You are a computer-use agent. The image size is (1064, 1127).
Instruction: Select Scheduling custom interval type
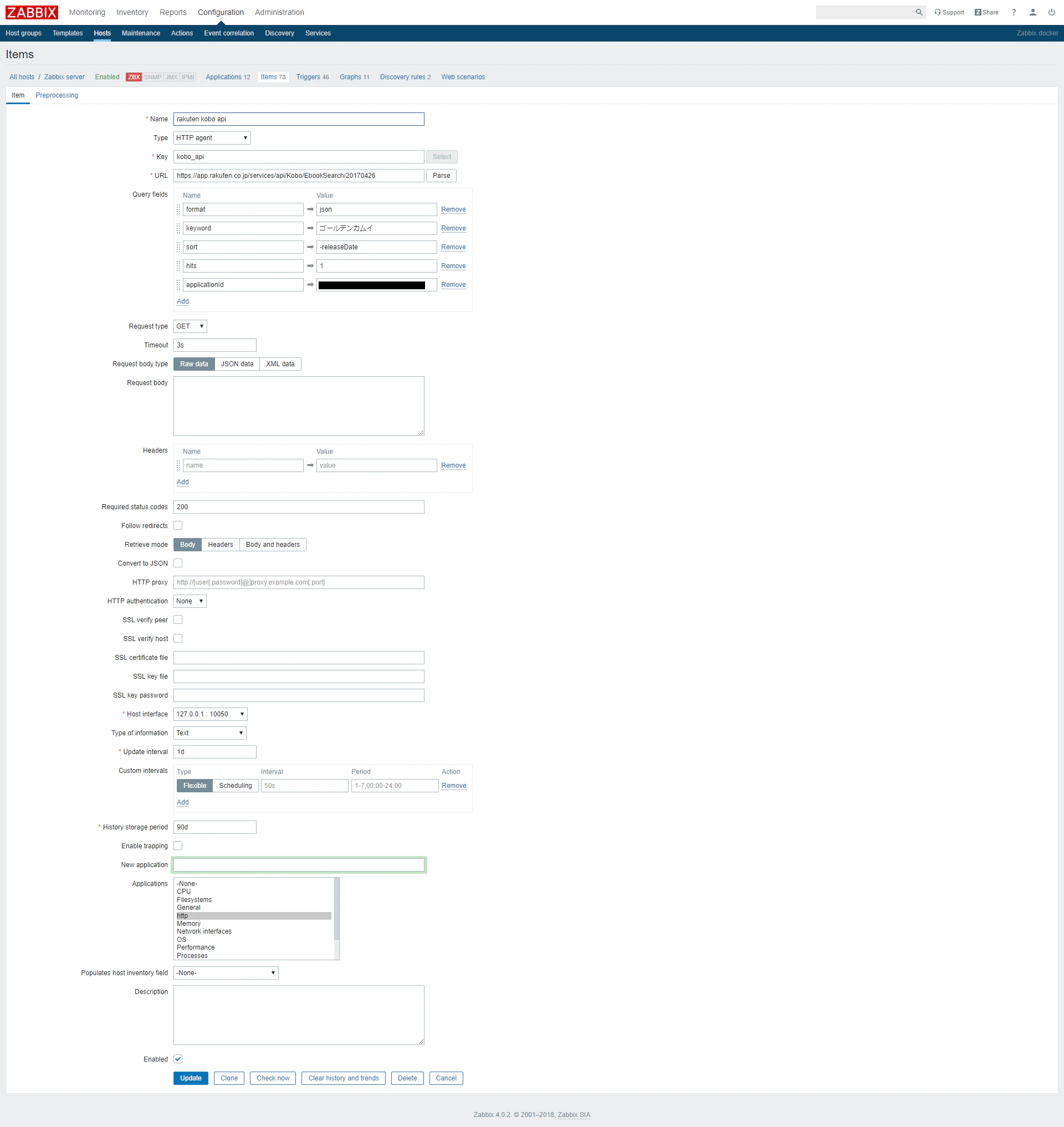(x=236, y=786)
